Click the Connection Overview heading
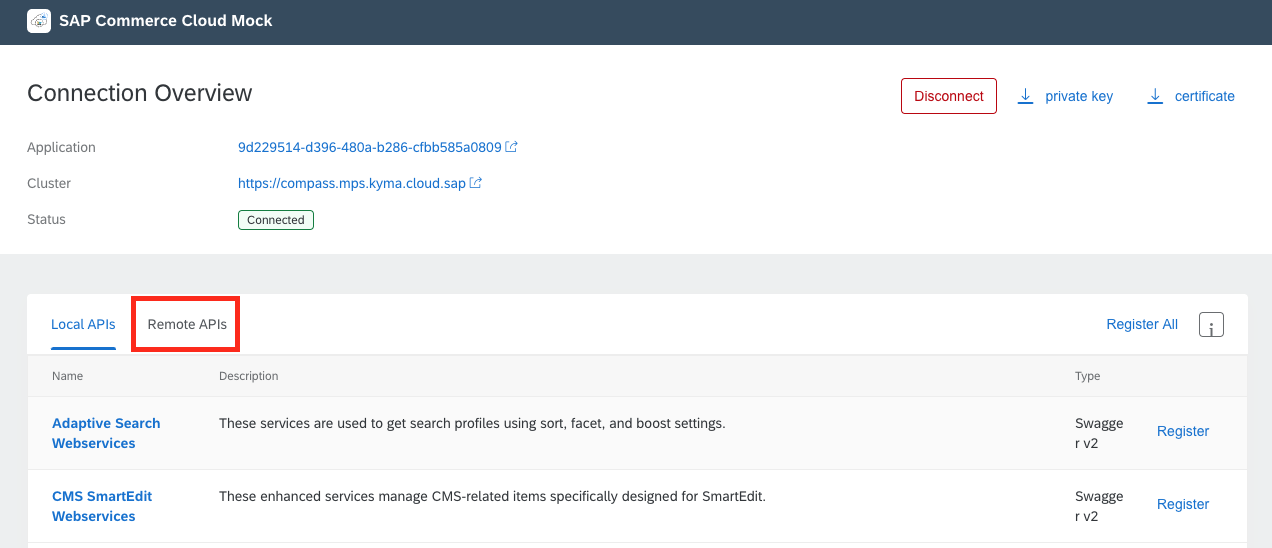 tap(140, 93)
